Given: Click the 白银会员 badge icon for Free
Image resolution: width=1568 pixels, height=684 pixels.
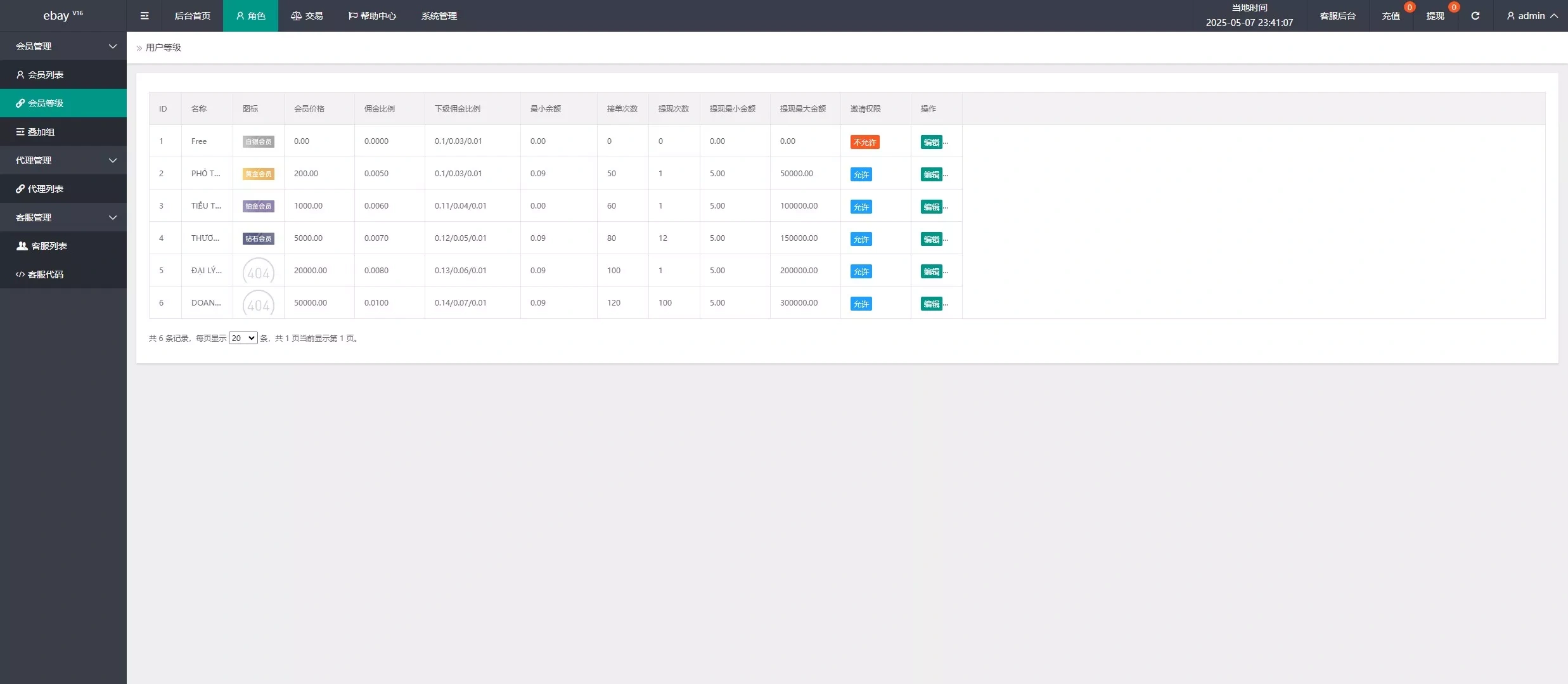Looking at the screenshot, I should [x=259, y=142].
